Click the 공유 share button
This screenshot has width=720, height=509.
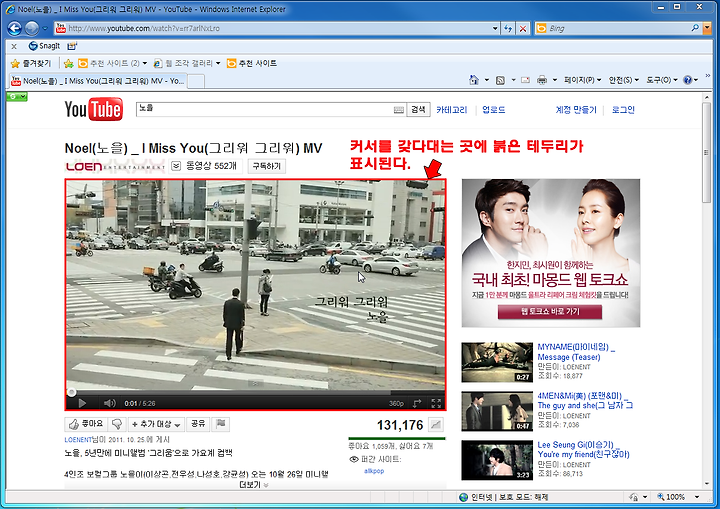[x=198, y=424]
